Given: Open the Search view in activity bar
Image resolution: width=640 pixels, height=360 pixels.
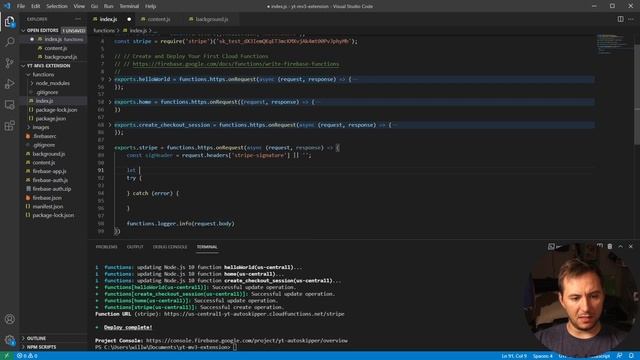Looking at the screenshot, I should point(9,42).
